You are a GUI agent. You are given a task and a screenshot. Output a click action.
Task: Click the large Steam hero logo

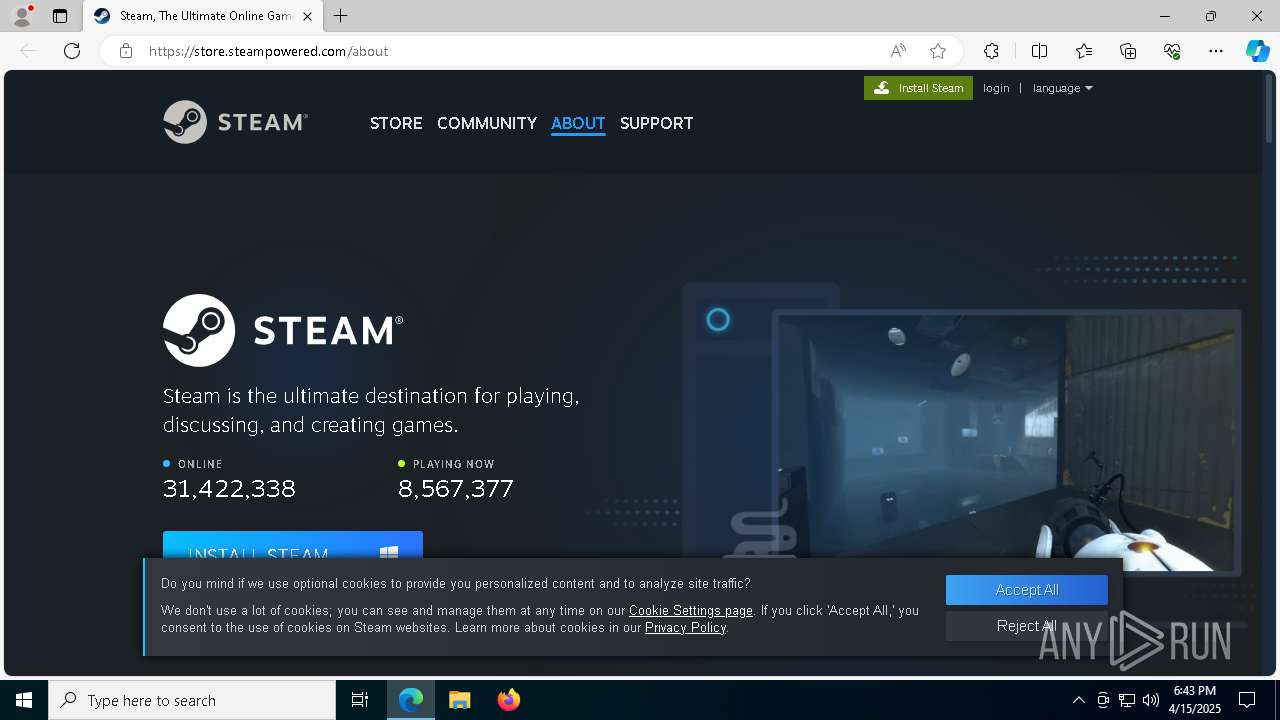(x=283, y=330)
